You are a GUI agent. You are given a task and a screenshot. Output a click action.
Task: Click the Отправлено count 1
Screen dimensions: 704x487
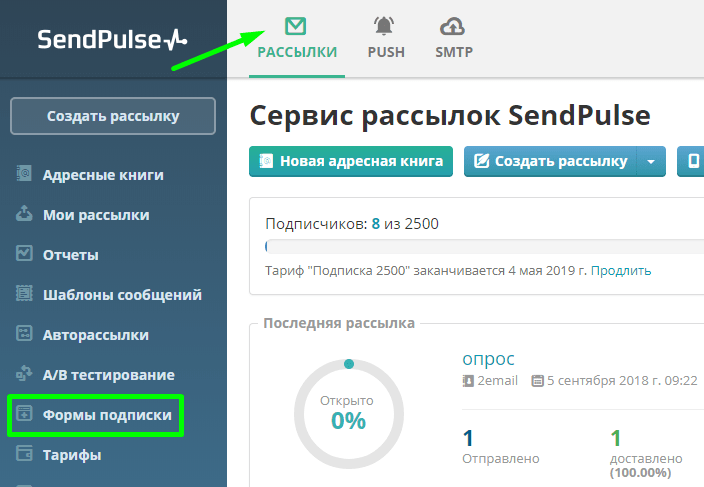click(468, 439)
